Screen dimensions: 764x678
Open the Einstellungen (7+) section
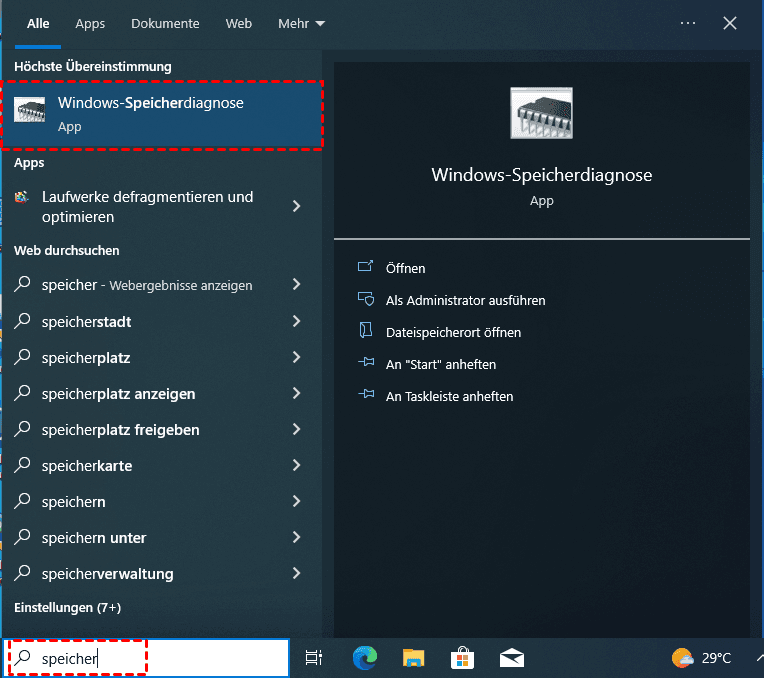pyautogui.click(x=67, y=608)
